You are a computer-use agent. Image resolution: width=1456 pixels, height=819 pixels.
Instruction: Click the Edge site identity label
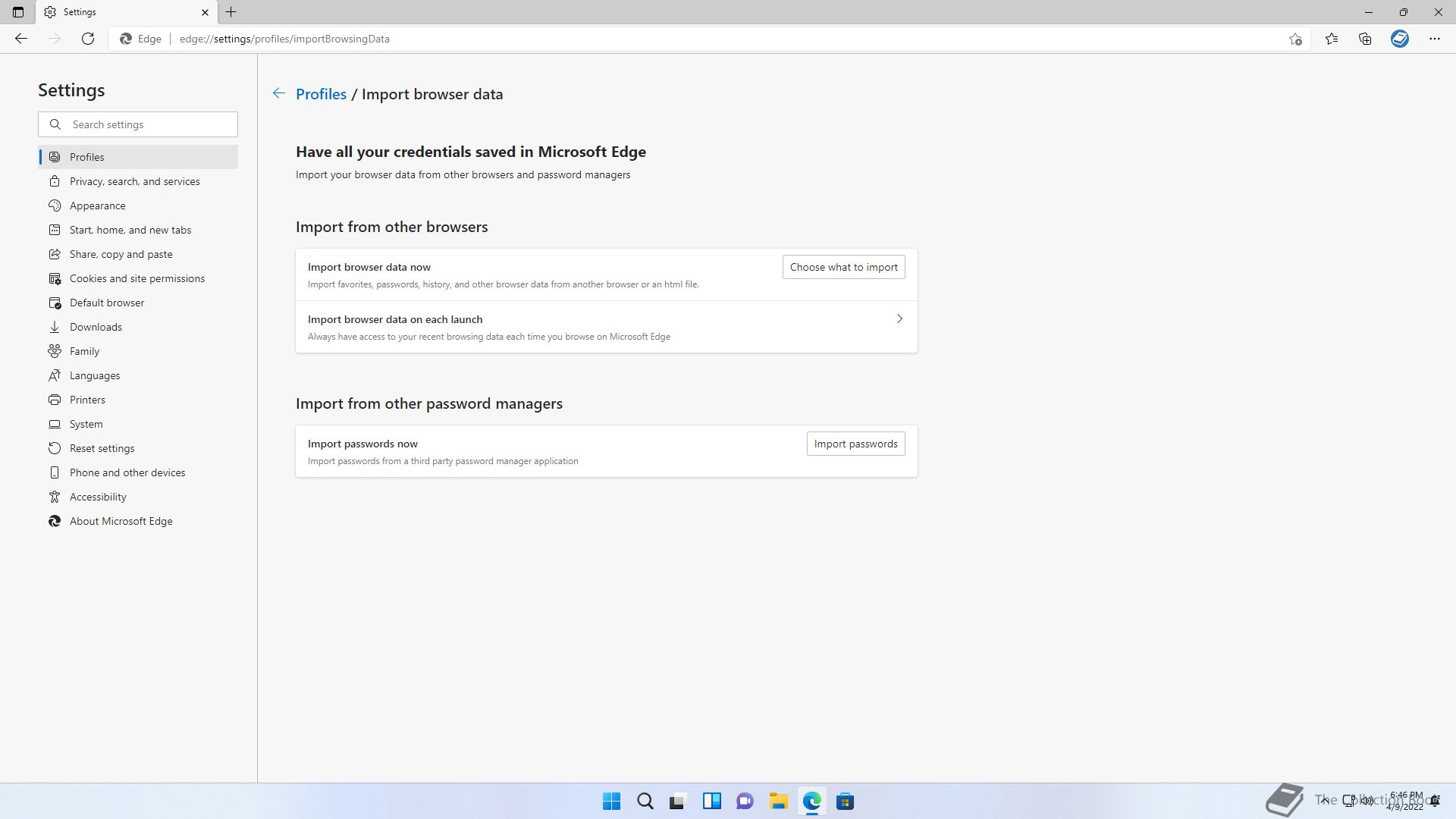pos(141,39)
